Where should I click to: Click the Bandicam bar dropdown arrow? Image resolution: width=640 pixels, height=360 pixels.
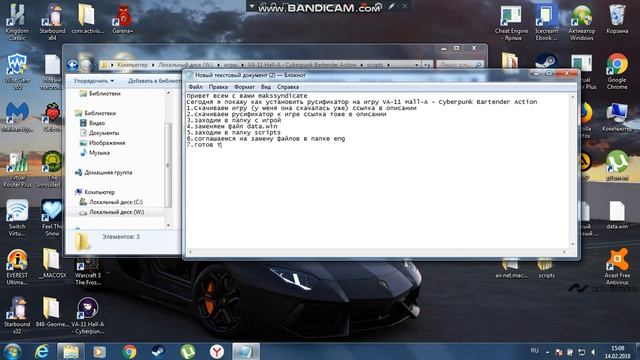252,7
